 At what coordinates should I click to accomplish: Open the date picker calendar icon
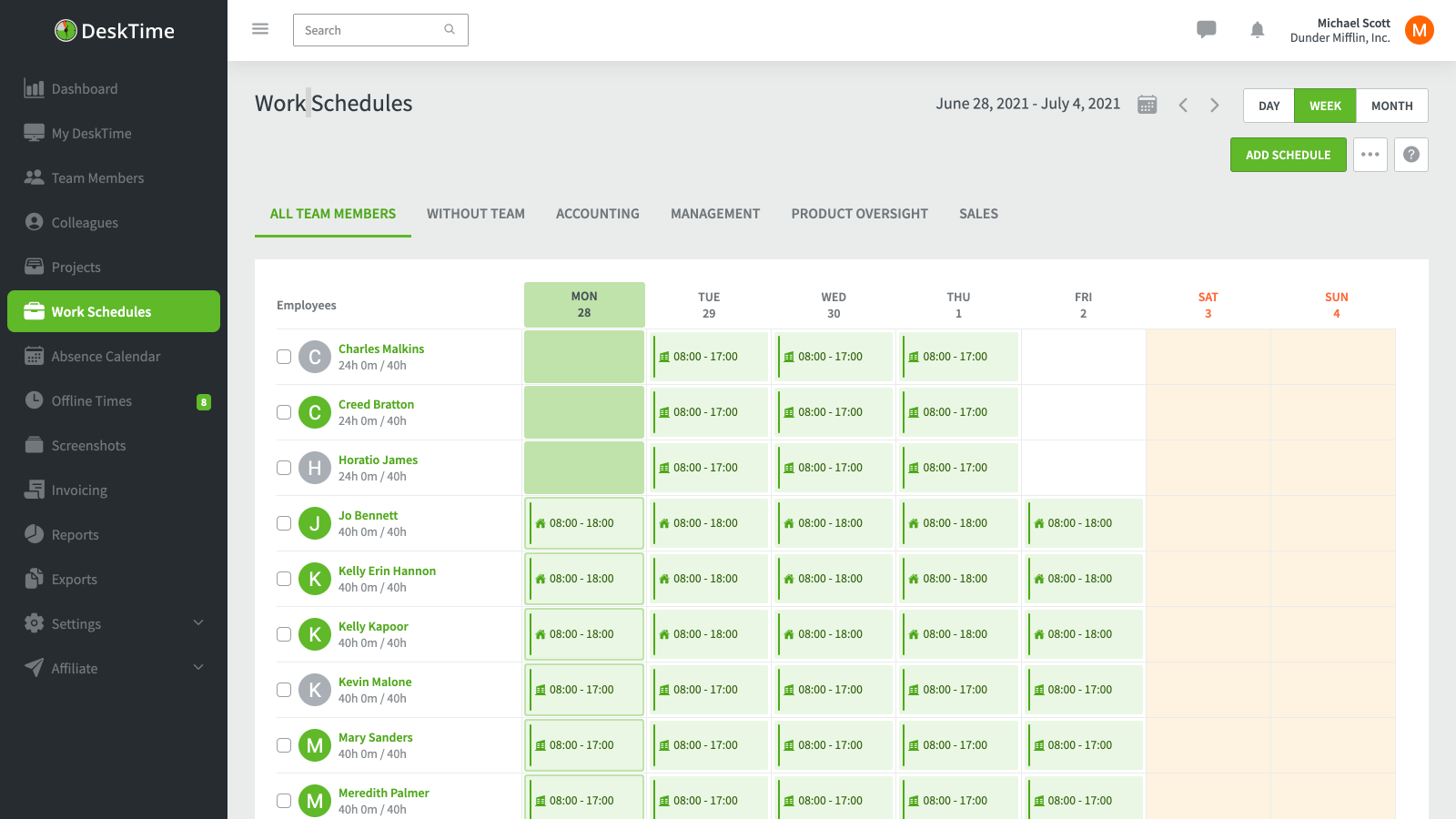pos(1147,104)
